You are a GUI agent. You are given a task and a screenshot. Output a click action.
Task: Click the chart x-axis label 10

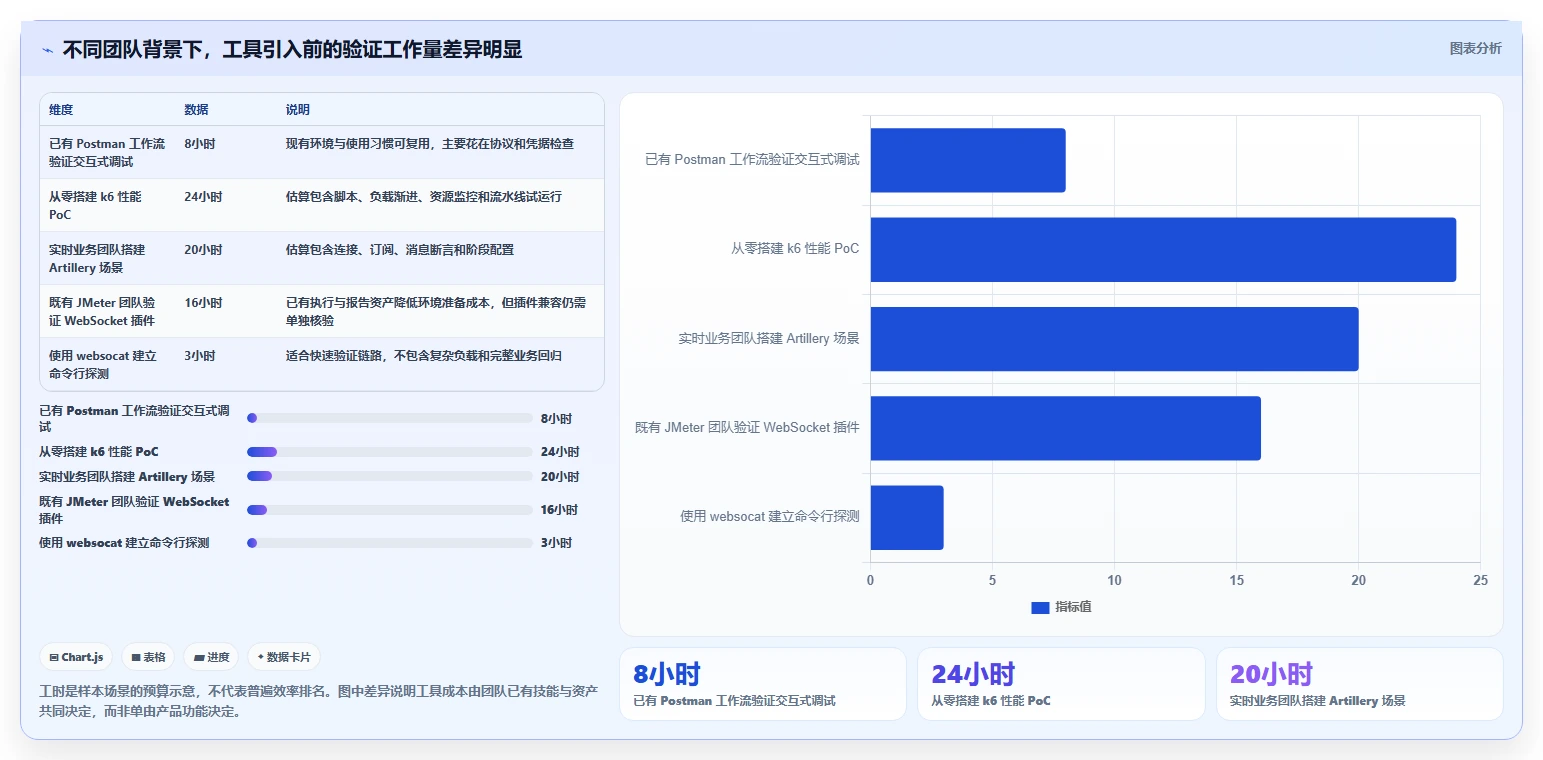[x=1114, y=581]
